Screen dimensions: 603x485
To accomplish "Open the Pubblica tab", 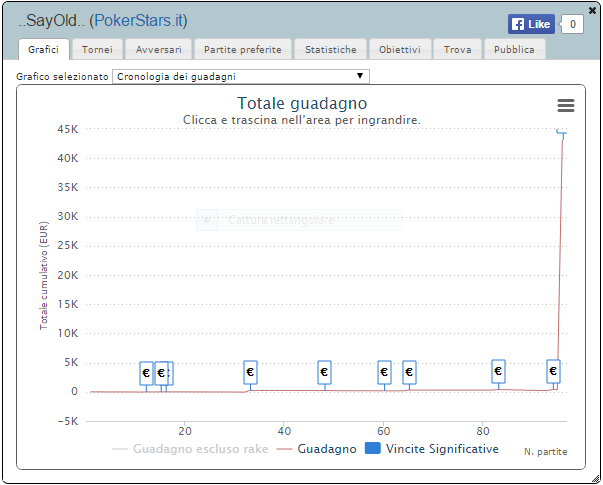I will 514,49.
